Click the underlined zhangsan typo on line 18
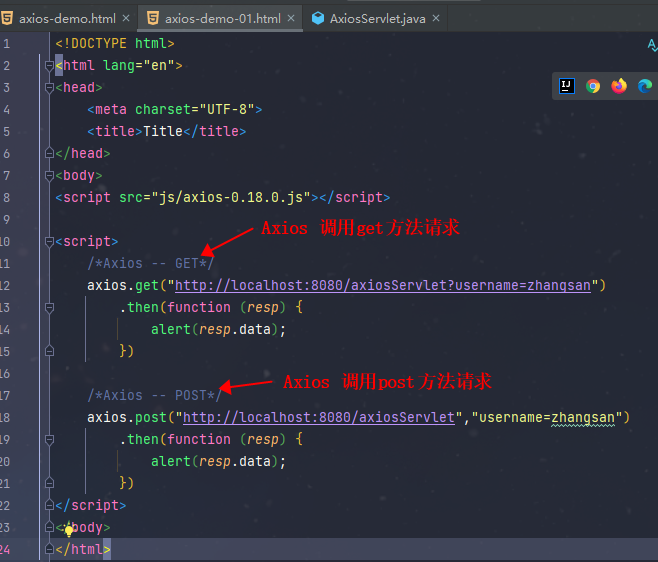The image size is (658, 562). (583, 417)
